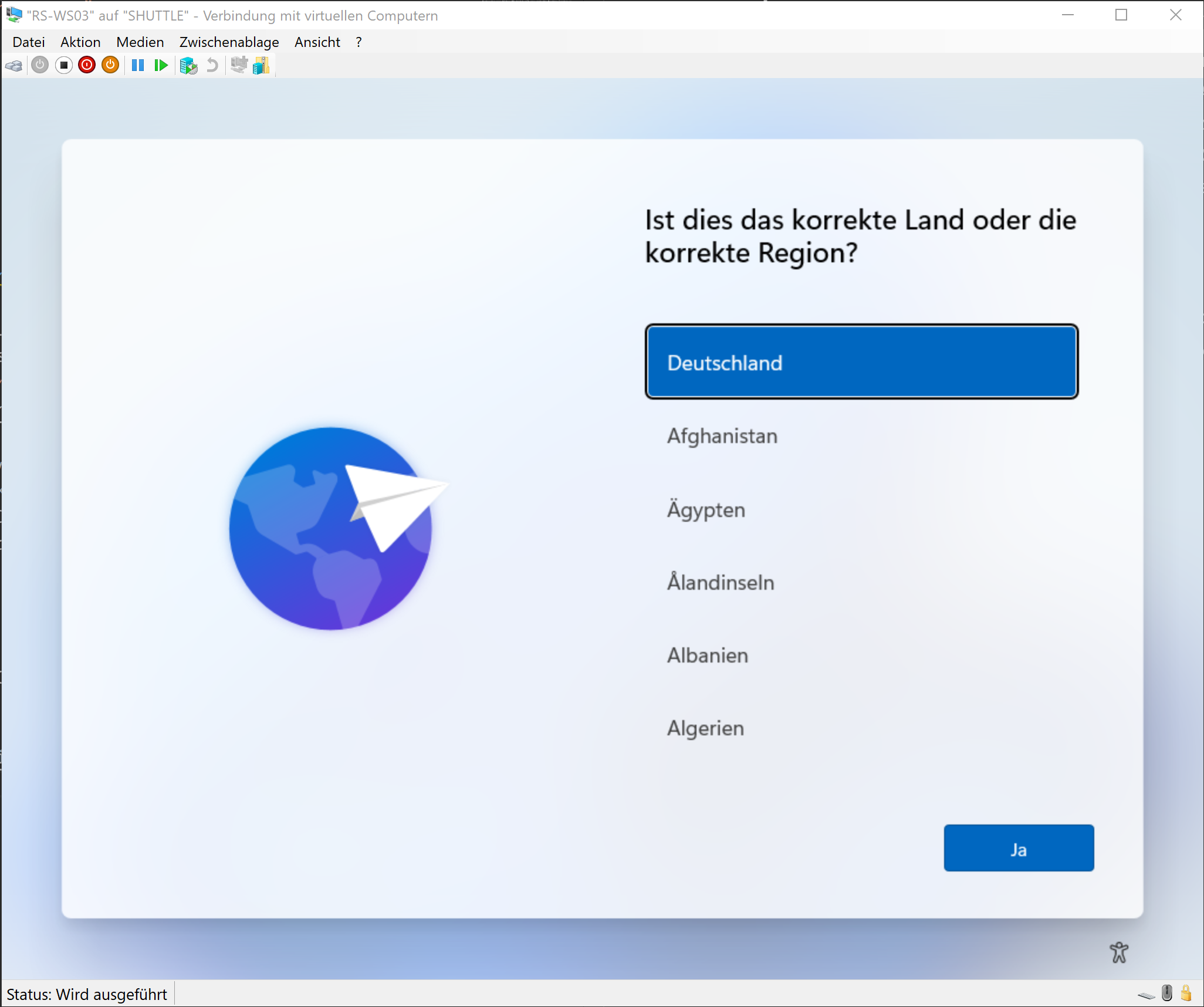Screen dimensions: 1204x1007
Task: Confirm the country with the Ja button
Action: click(1019, 848)
